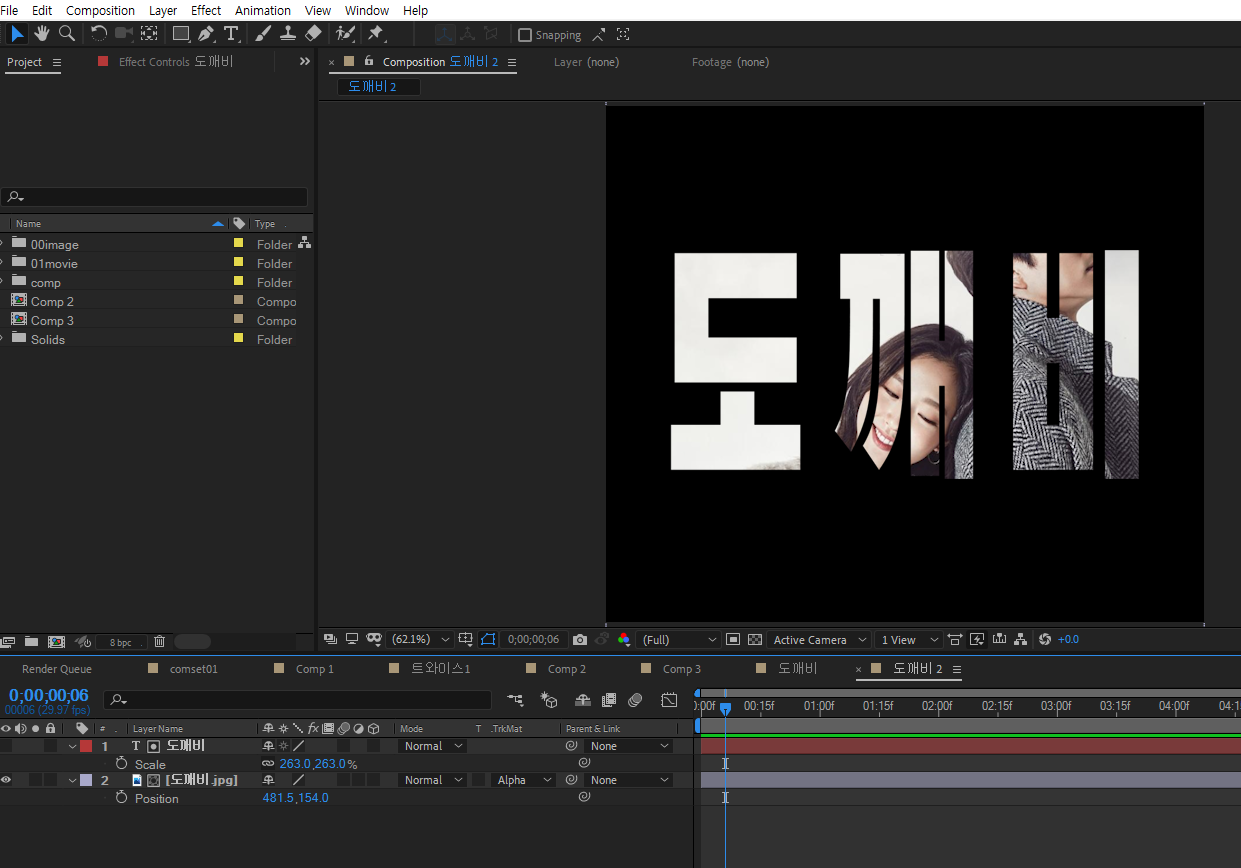This screenshot has width=1241, height=868.
Task: Click the snapshot camera icon in viewer
Action: coord(580,639)
